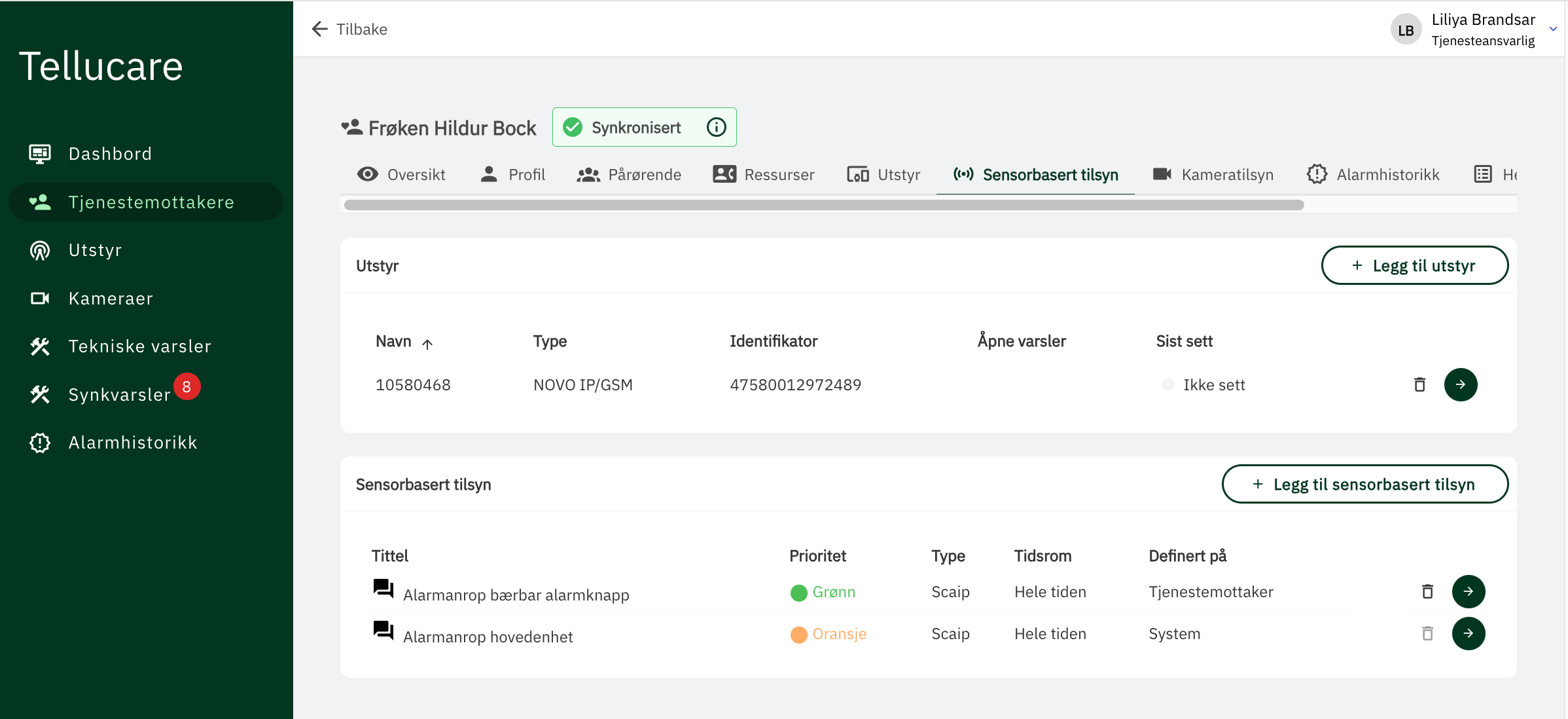Viewport: 1568px width, 719px height.
Task: Click identifier 47580012972489
Action: [796, 384]
